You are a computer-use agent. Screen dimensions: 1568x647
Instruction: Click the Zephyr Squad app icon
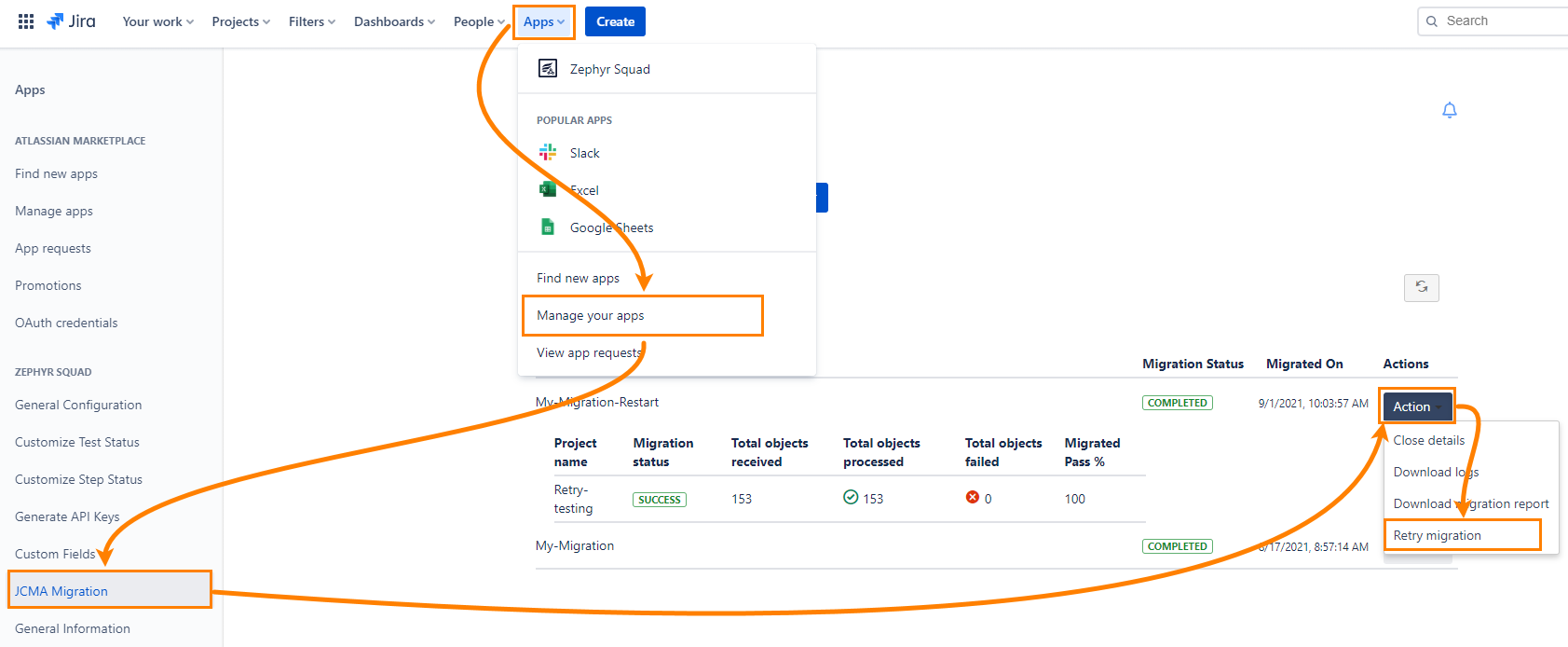(x=548, y=69)
